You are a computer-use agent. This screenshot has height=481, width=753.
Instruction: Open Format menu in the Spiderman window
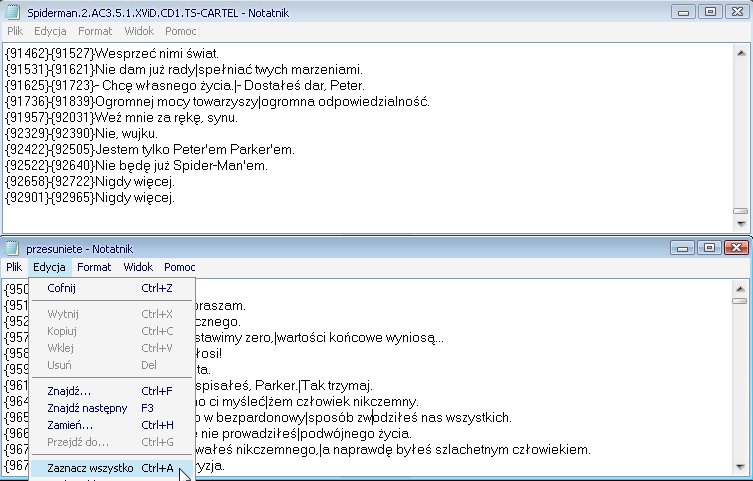click(95, 31)
